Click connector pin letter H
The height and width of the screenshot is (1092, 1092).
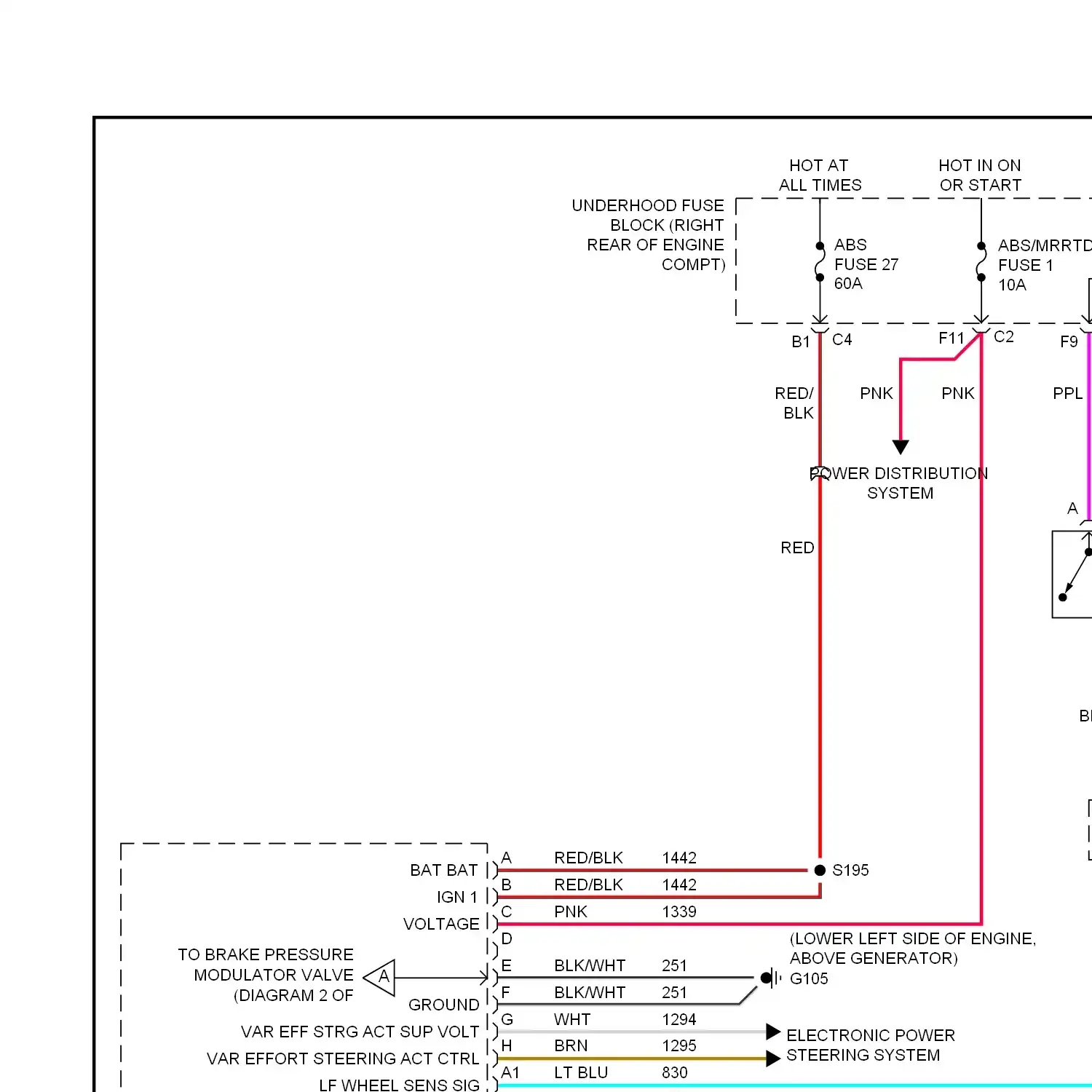507,1045
